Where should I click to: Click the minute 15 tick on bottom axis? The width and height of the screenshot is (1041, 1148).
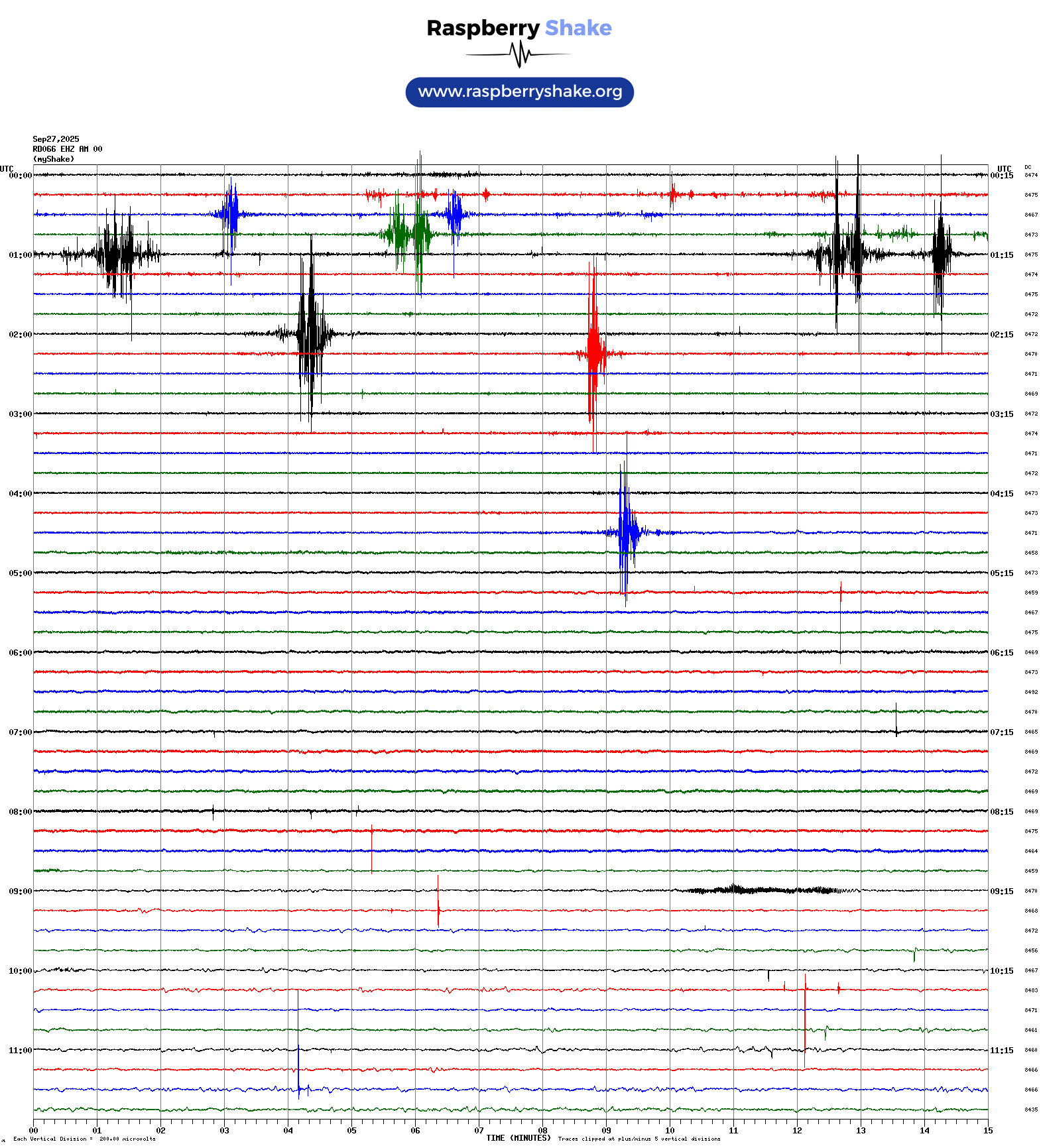point(987,1131)
